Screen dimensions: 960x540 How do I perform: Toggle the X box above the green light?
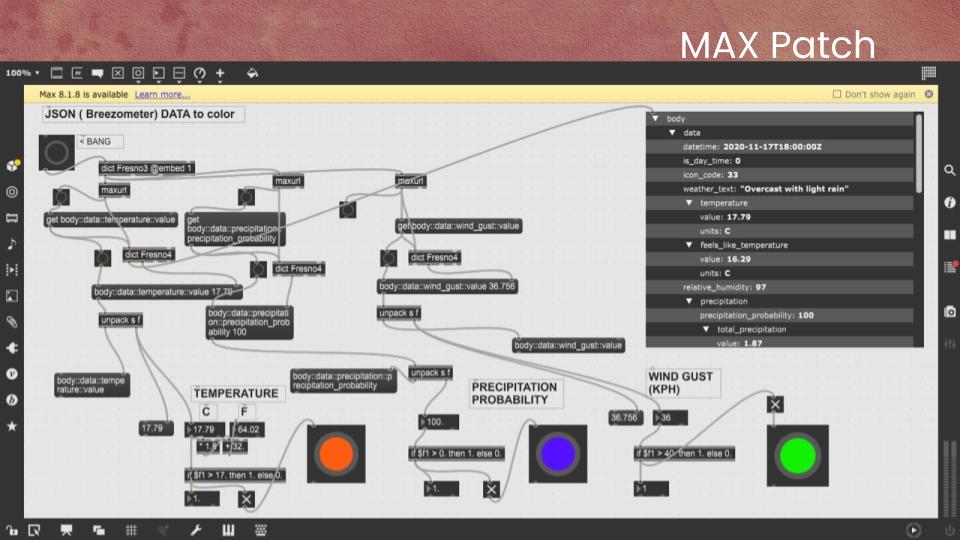(x=775, y=404)
